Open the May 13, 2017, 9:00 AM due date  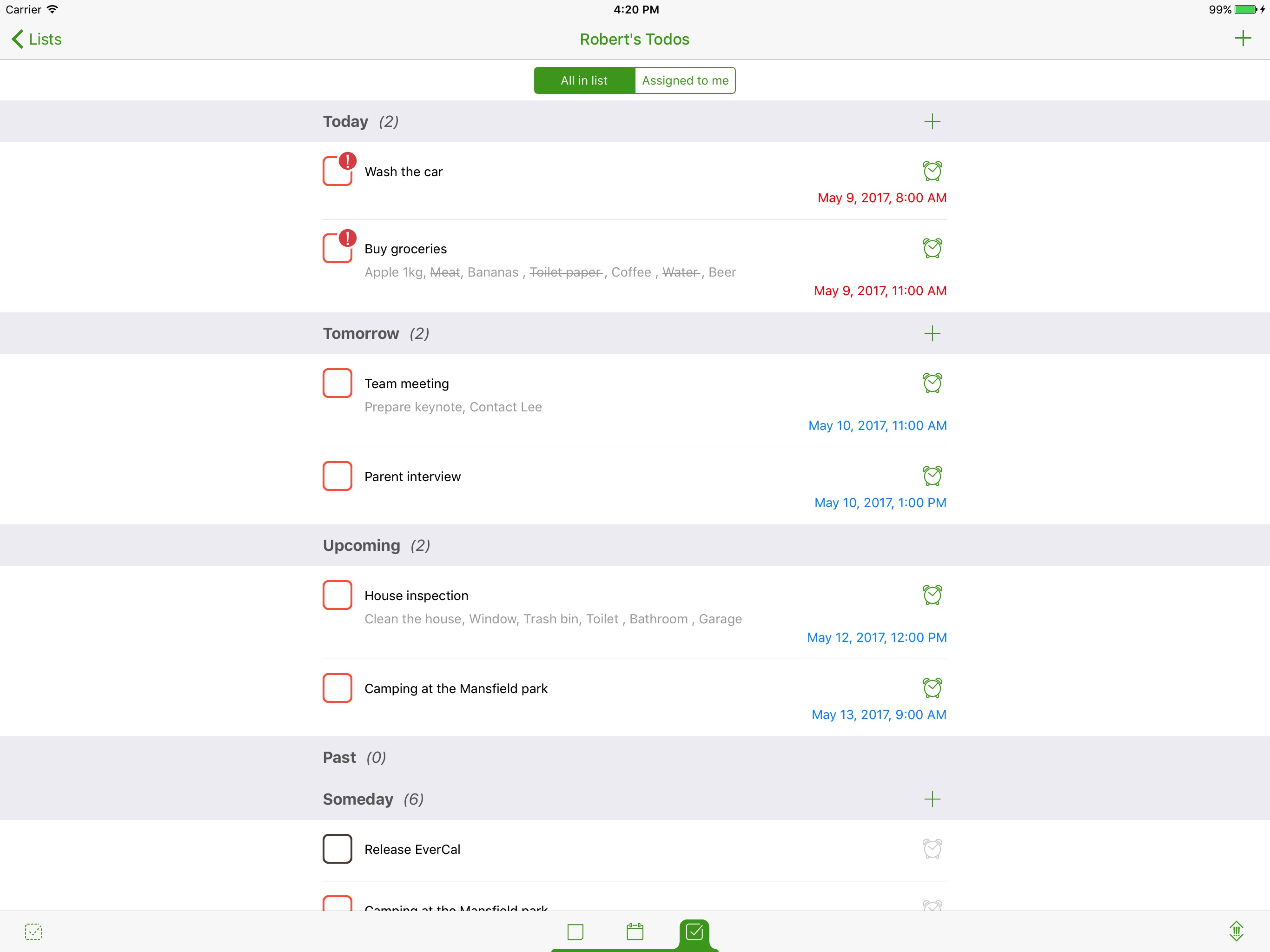pos(879,714)
